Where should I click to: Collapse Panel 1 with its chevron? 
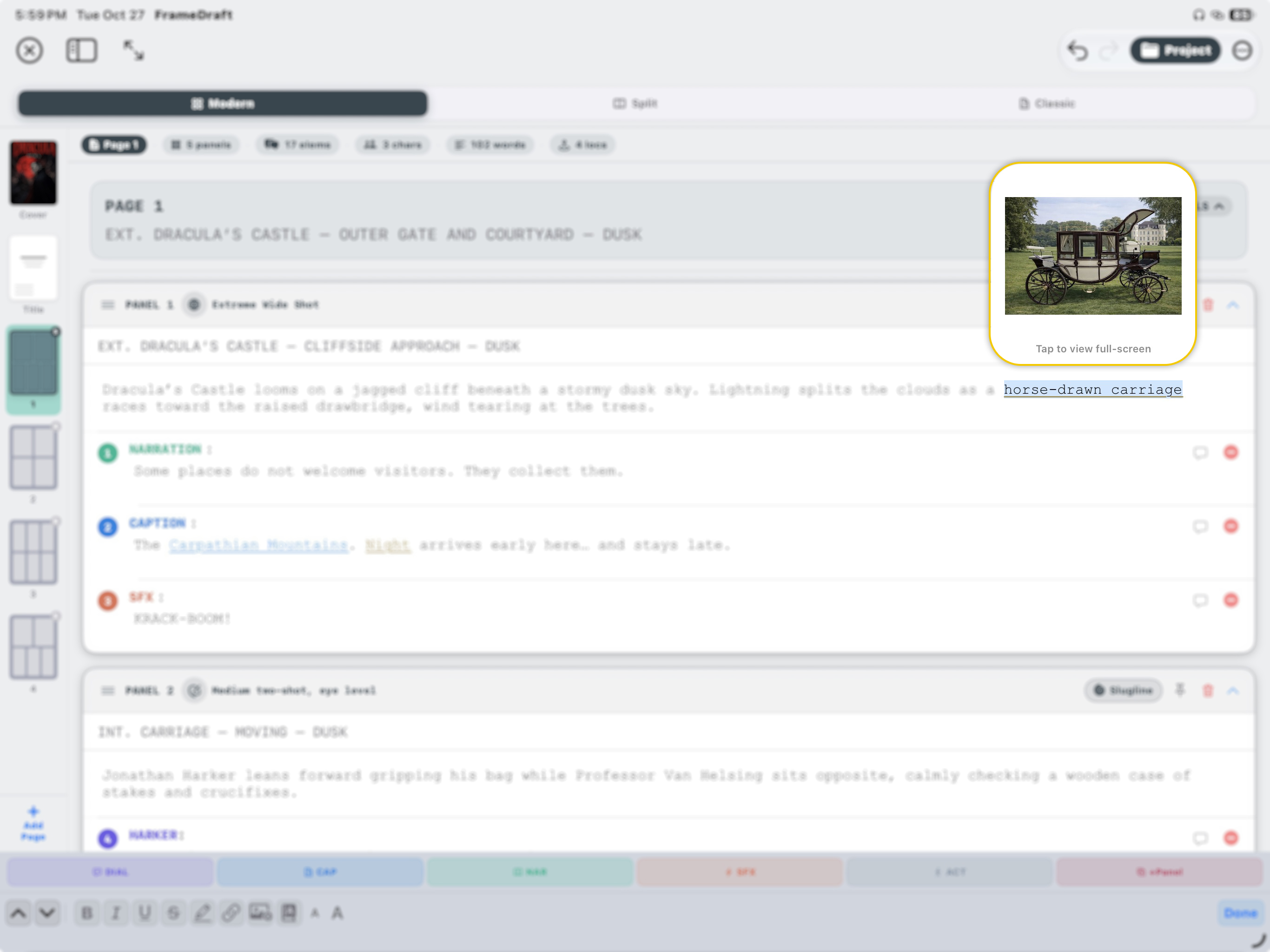coord(1233,305)
